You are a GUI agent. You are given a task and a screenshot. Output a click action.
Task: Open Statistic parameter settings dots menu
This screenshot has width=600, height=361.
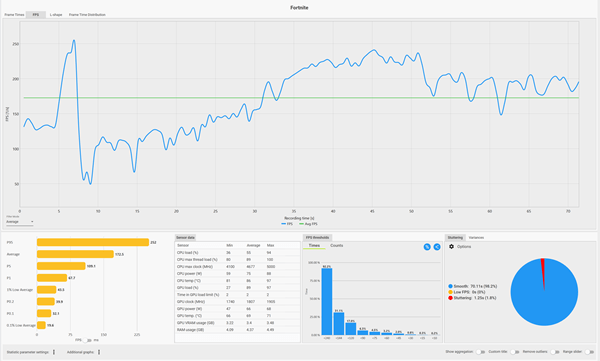click(x=54, y=352)
